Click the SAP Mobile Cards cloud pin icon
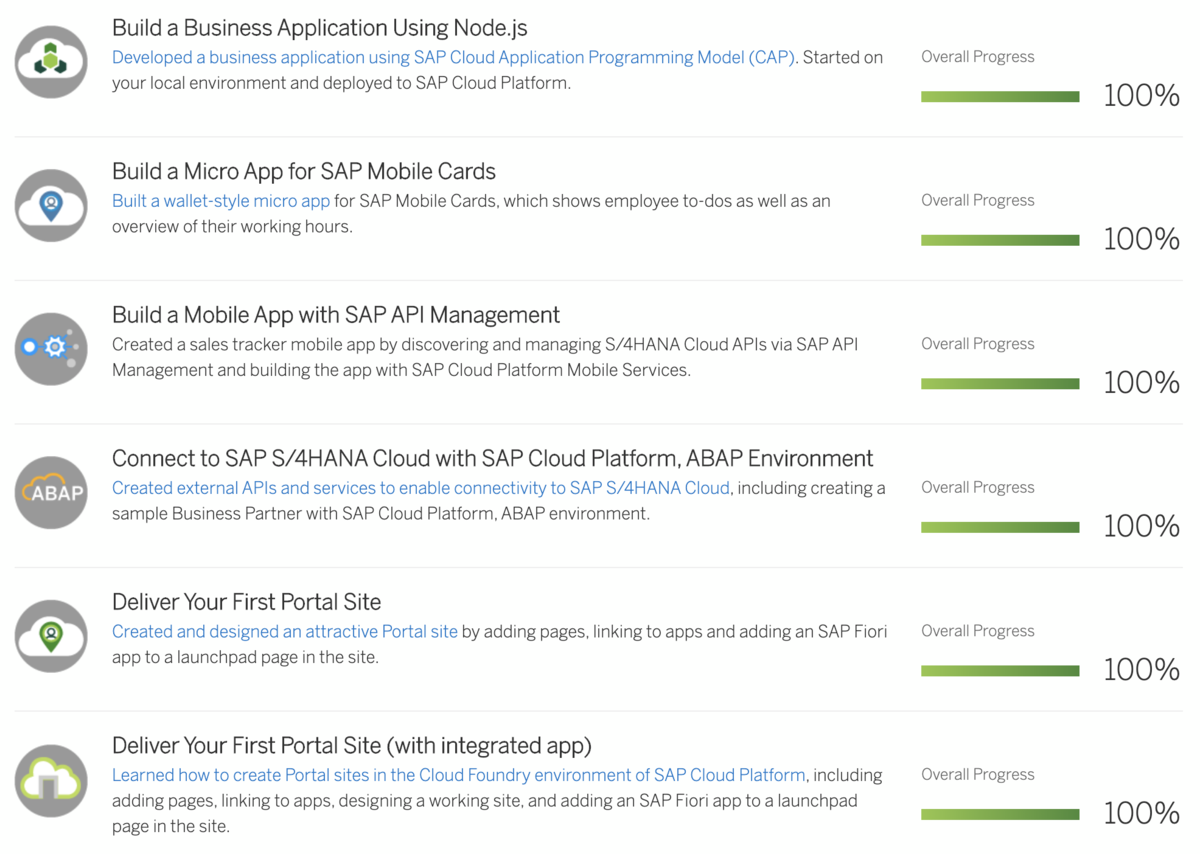The width and height of the screenshot is (1200, 854). pos(51,205)
